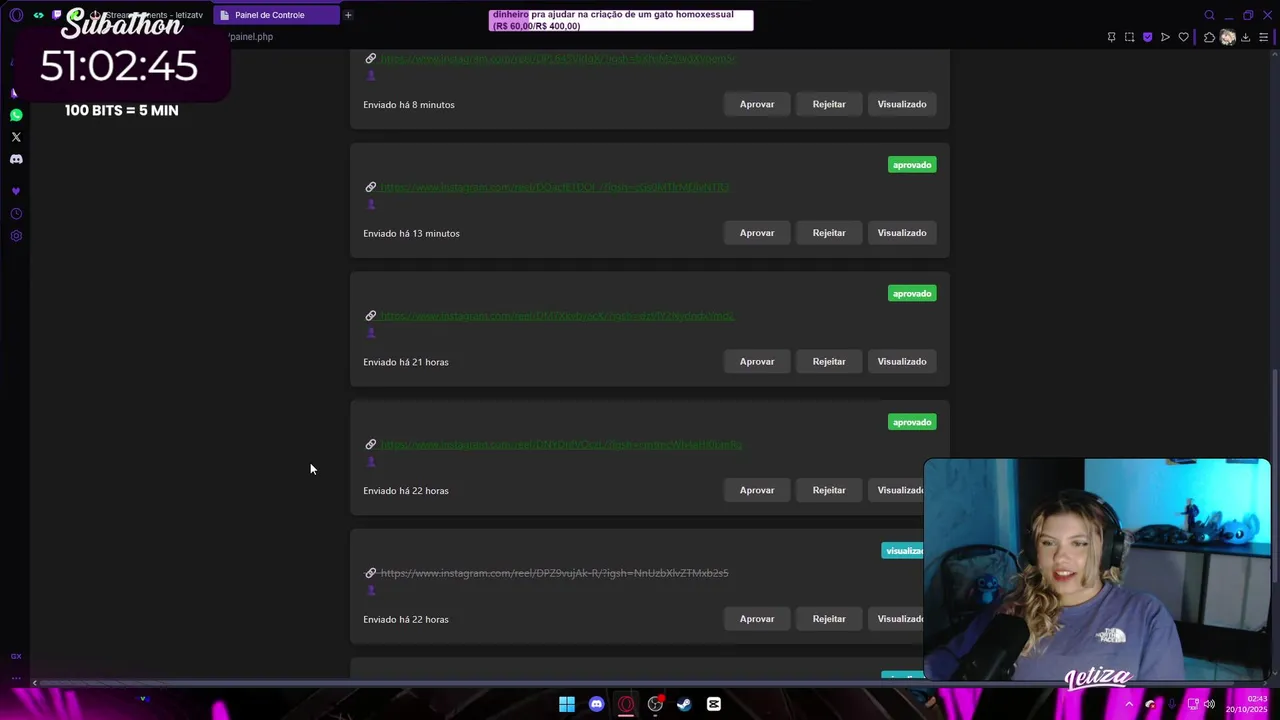The width and height of the screenshot is (1280, 720).
Task: Open CapCut from the taskbar
Action: [714, 704]
